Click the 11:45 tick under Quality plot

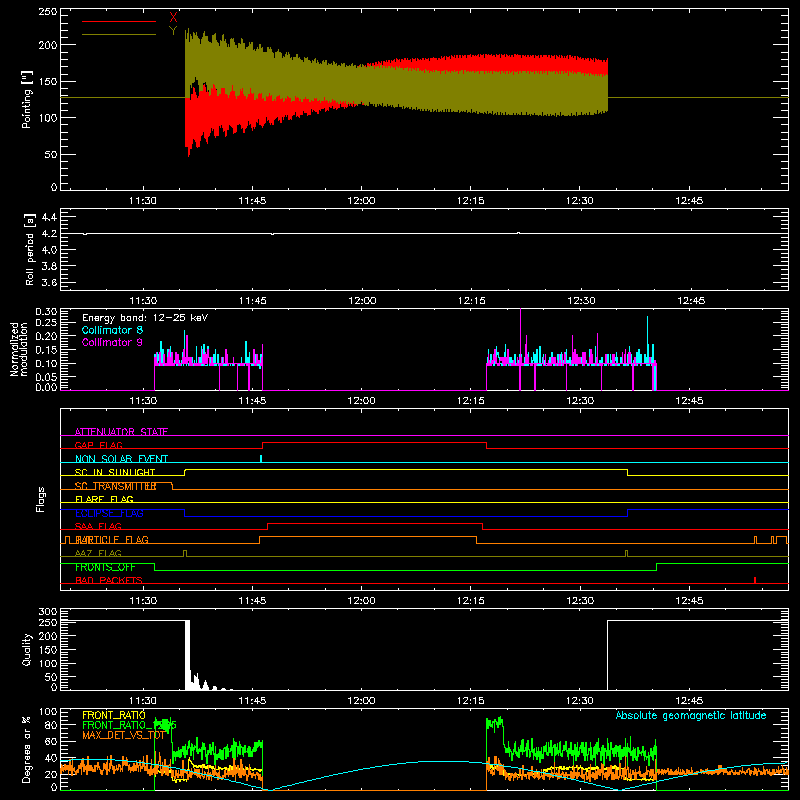[252, 701]
